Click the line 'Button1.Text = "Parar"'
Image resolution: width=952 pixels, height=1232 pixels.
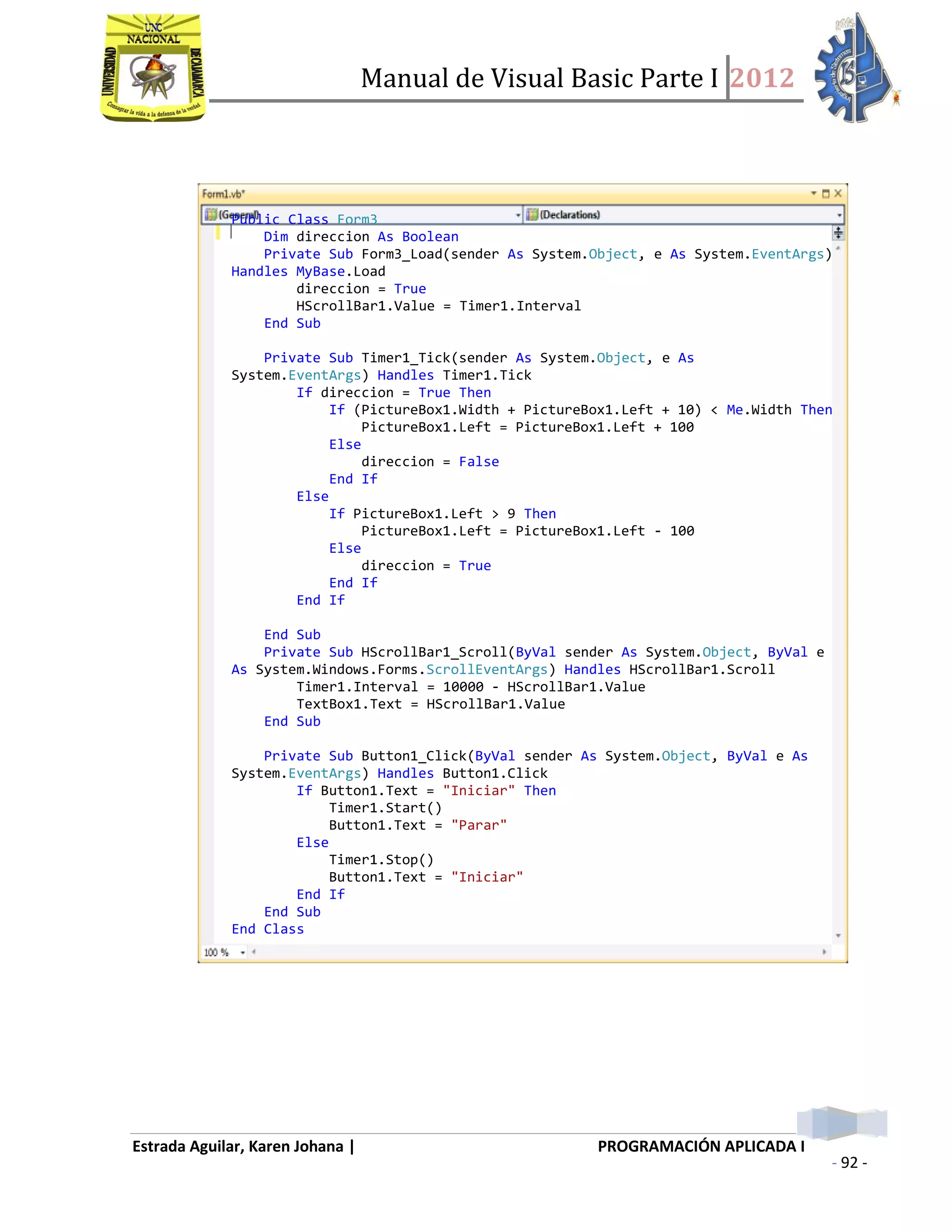tap(418, 825)
